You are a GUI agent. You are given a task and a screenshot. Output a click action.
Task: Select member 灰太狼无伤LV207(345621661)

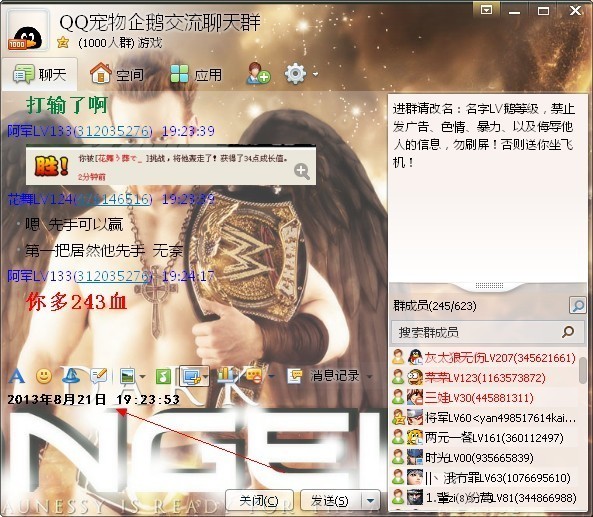484,357
